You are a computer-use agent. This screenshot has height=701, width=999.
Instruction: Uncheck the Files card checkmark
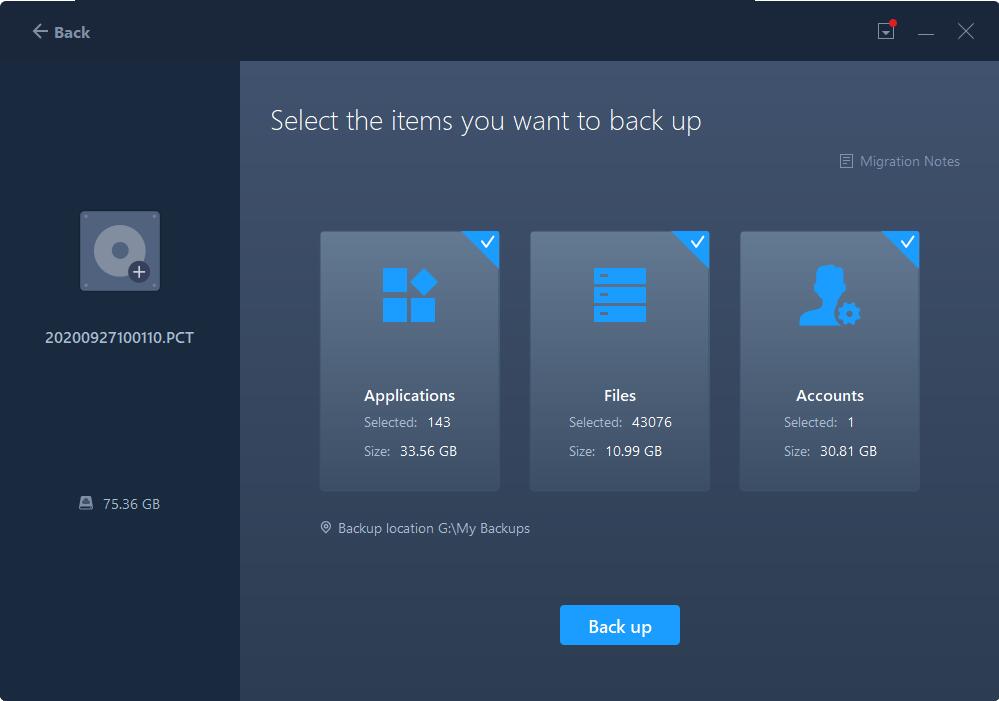[x=697, y=243]
